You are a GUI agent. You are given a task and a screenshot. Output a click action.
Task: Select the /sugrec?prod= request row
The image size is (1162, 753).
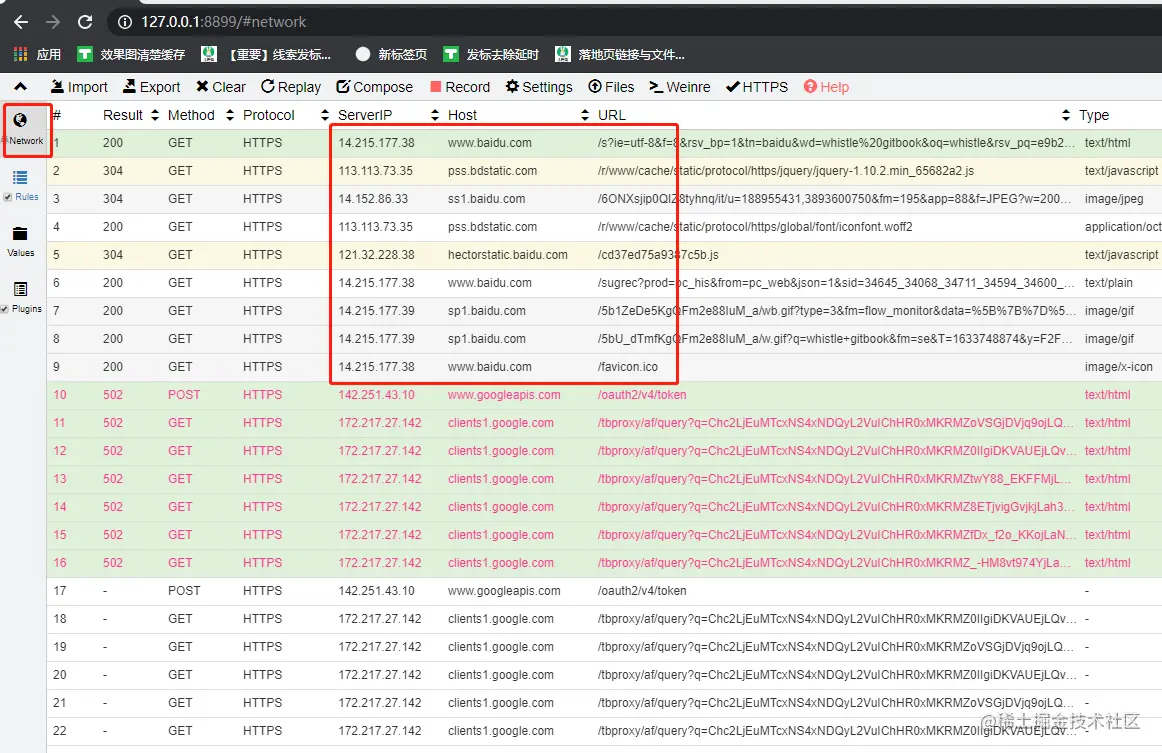click(604, 283)
